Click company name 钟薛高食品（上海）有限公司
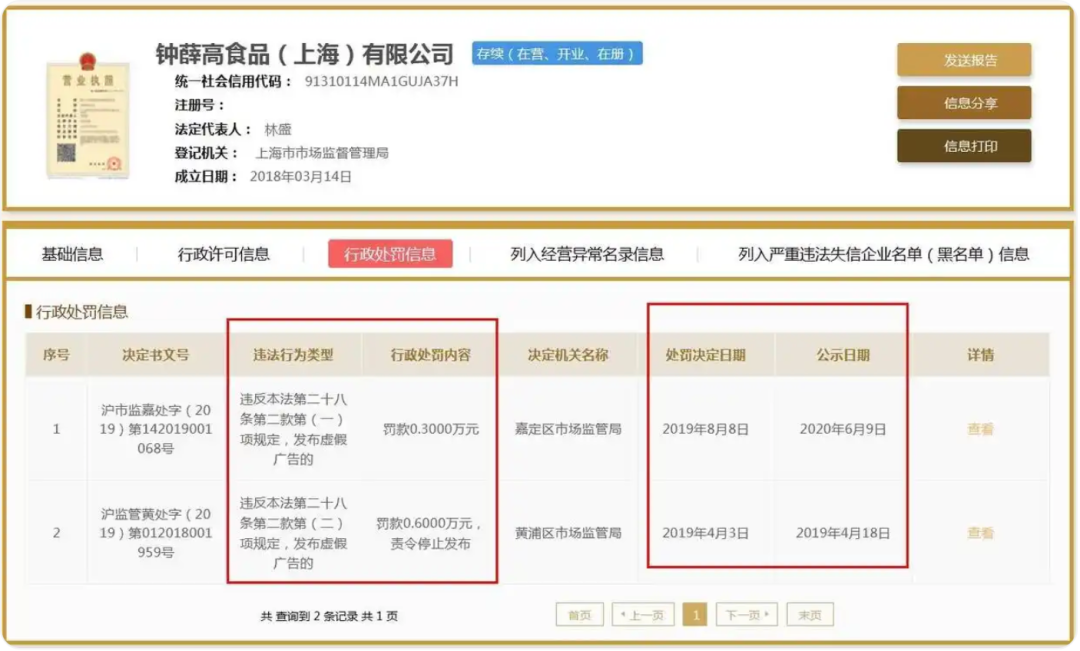This screenshot has height=651, width=1080. [x=304, y=54]
